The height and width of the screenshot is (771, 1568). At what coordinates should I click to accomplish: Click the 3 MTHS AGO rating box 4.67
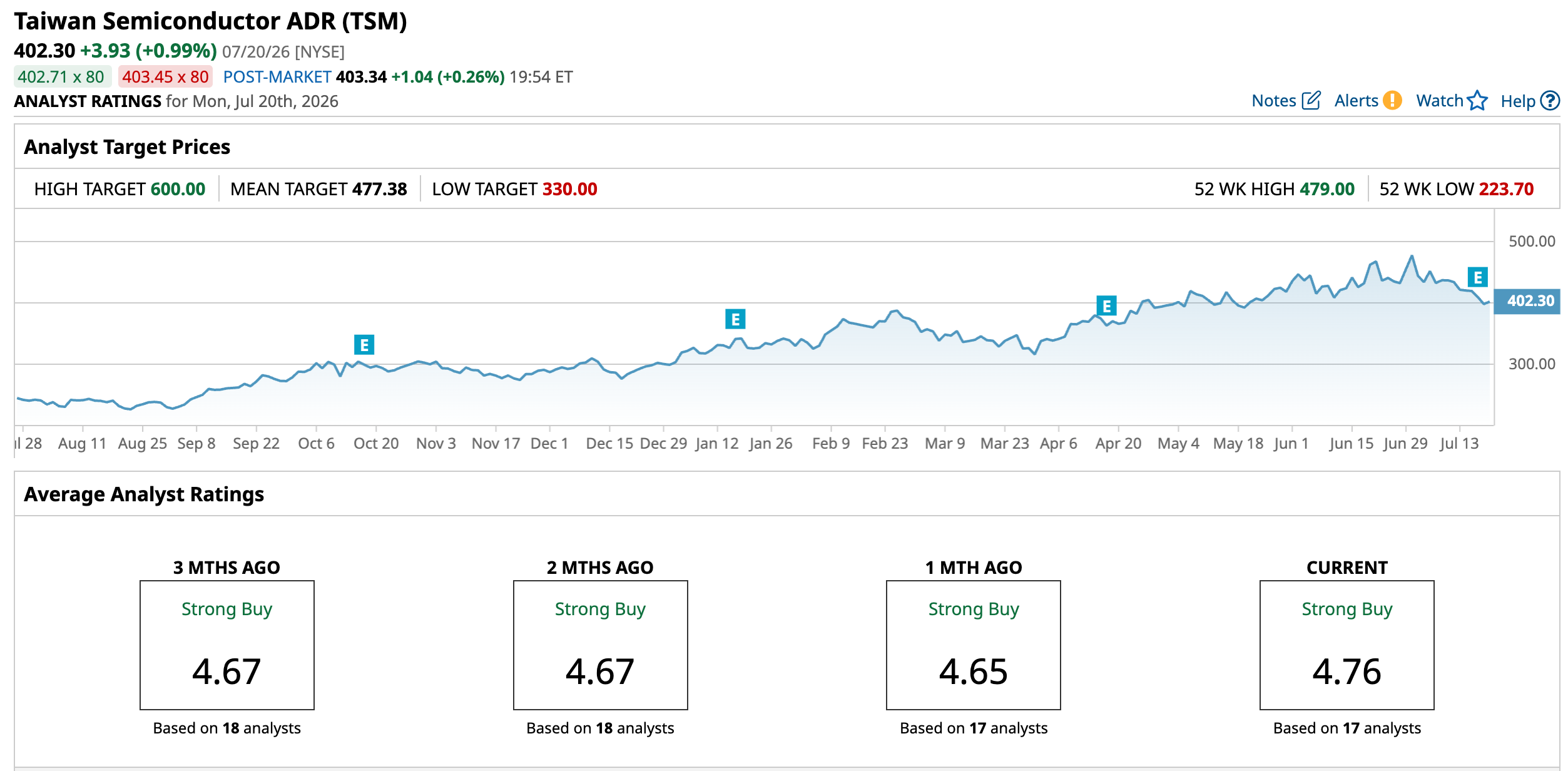pyautogui.click(x=227, y=645)
